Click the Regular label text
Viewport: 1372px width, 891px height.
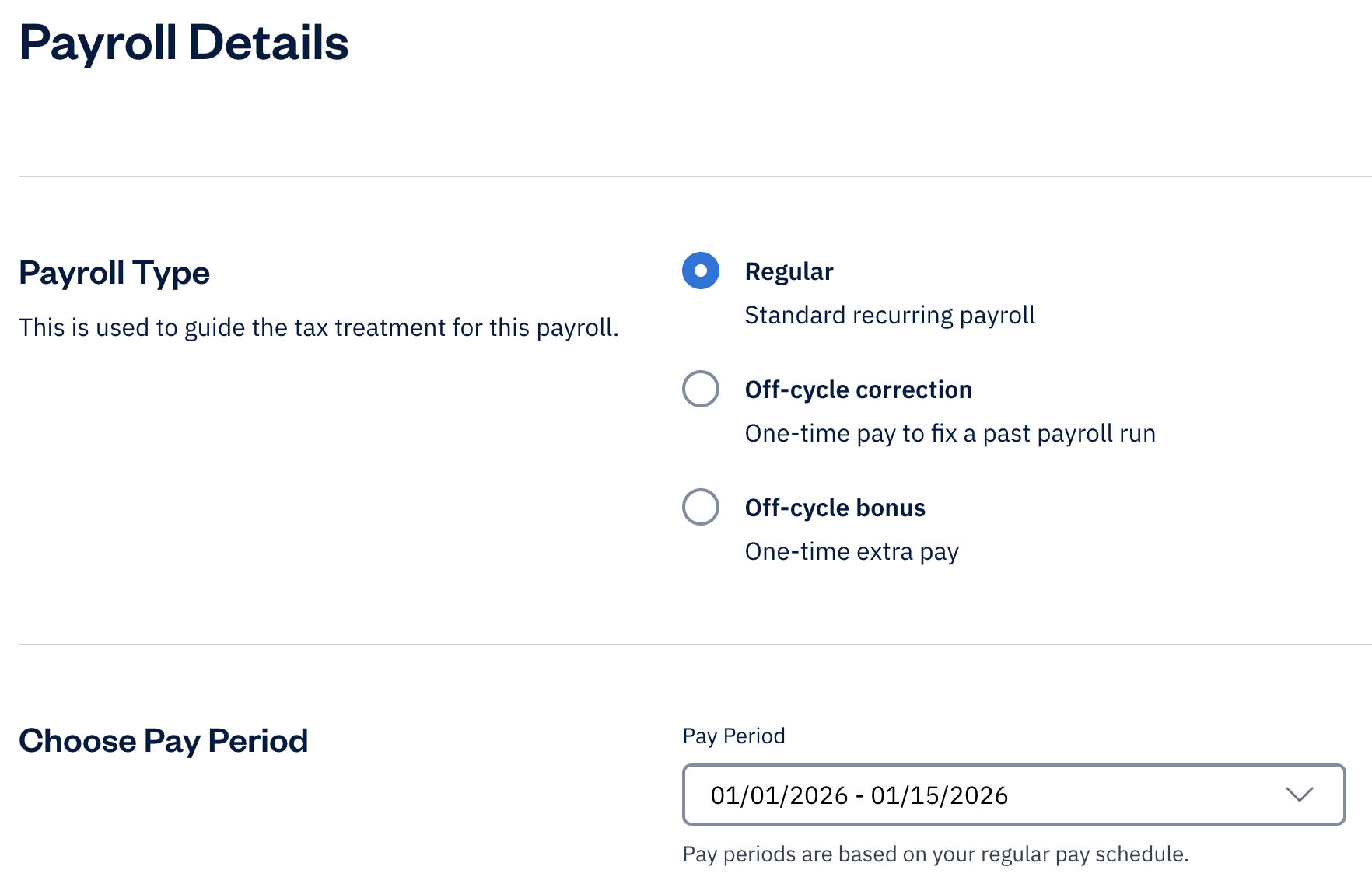pyautogui.click(x=789, y=271)
